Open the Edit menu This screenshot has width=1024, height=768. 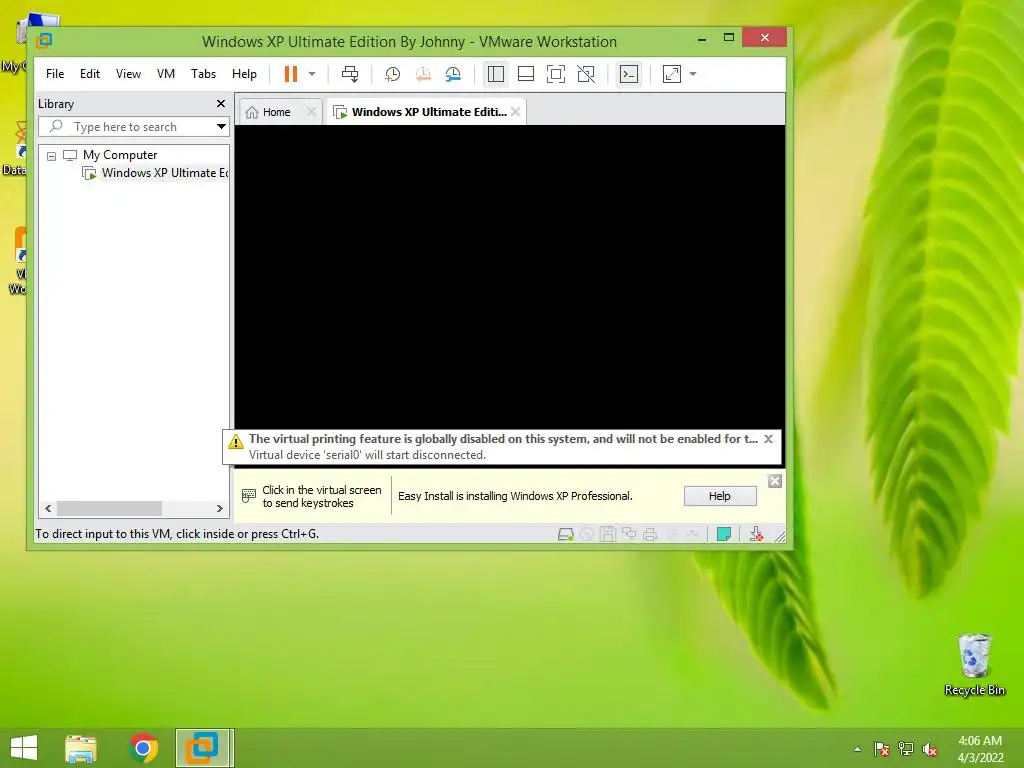point(89,74)
